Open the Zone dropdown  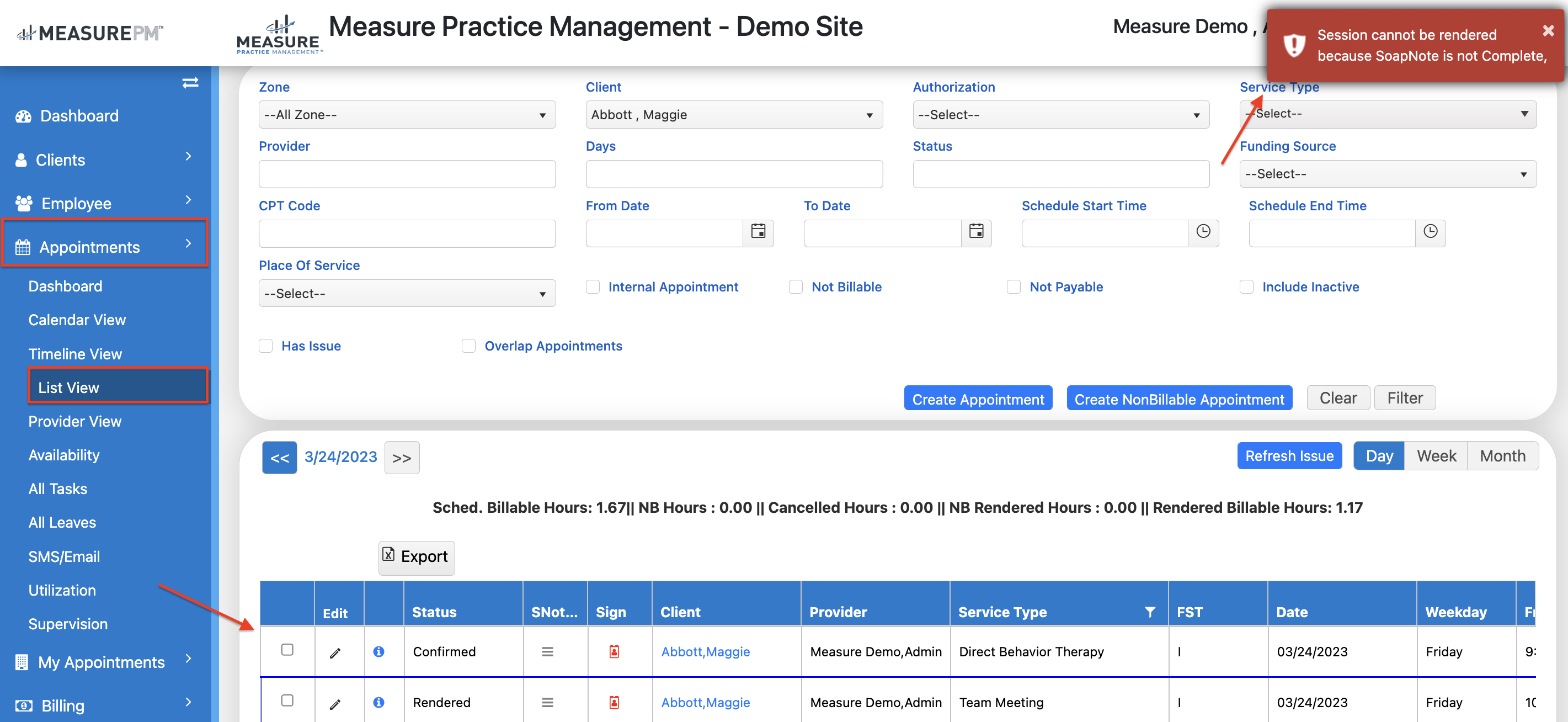407,114
